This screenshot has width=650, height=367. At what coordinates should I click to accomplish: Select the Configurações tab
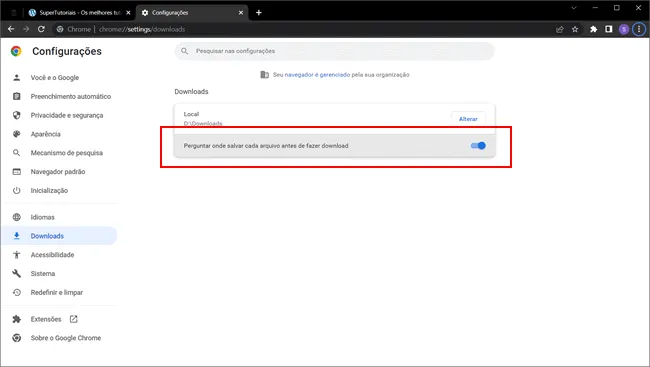tap(193, 12)
